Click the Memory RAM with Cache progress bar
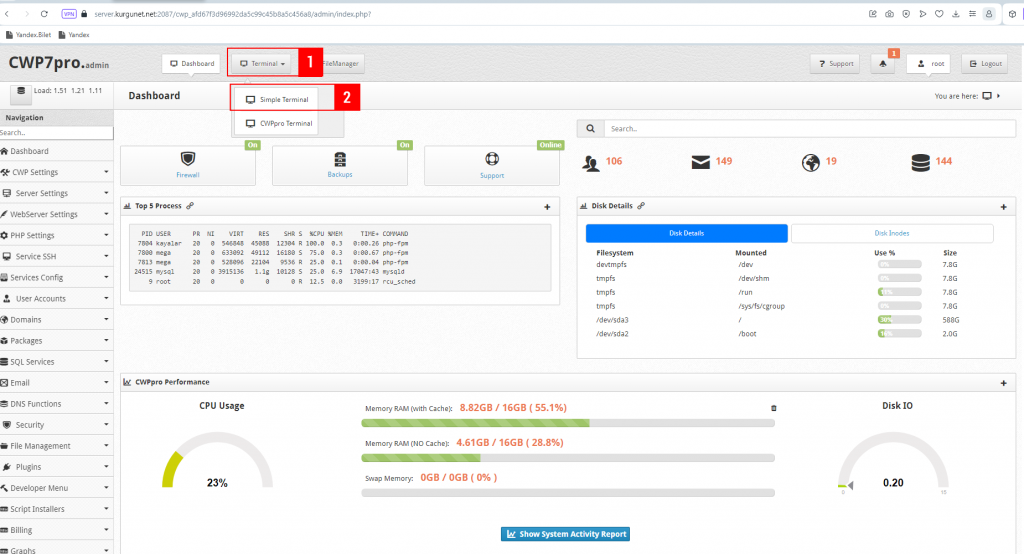1024x554 pixels. click(x=568, y=423)
